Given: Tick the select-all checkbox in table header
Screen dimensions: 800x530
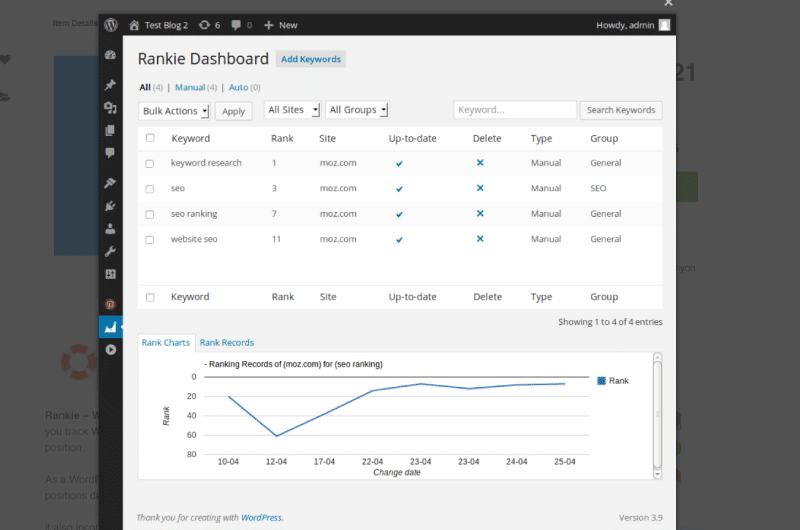Looking at the screenshot, I should point(150,138).
